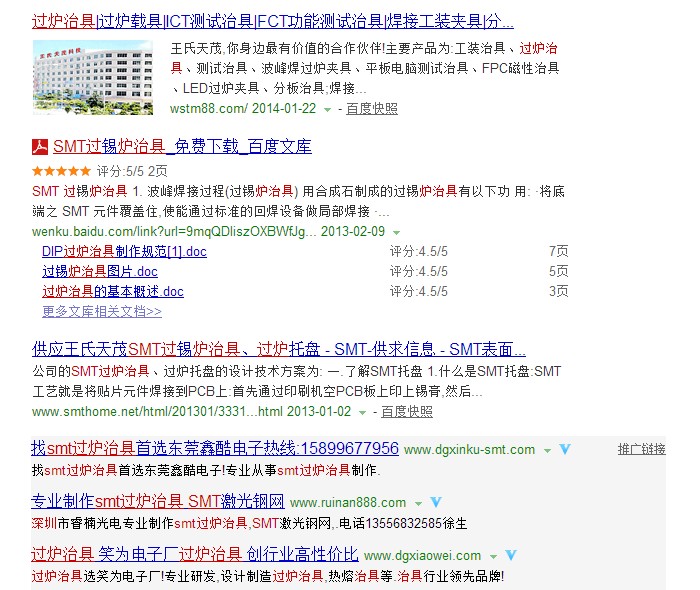This screenshot has width=700, height=590.
Task: Click the wstm88.com/ 2014-01-22 URL text
Action: point(243,108)
